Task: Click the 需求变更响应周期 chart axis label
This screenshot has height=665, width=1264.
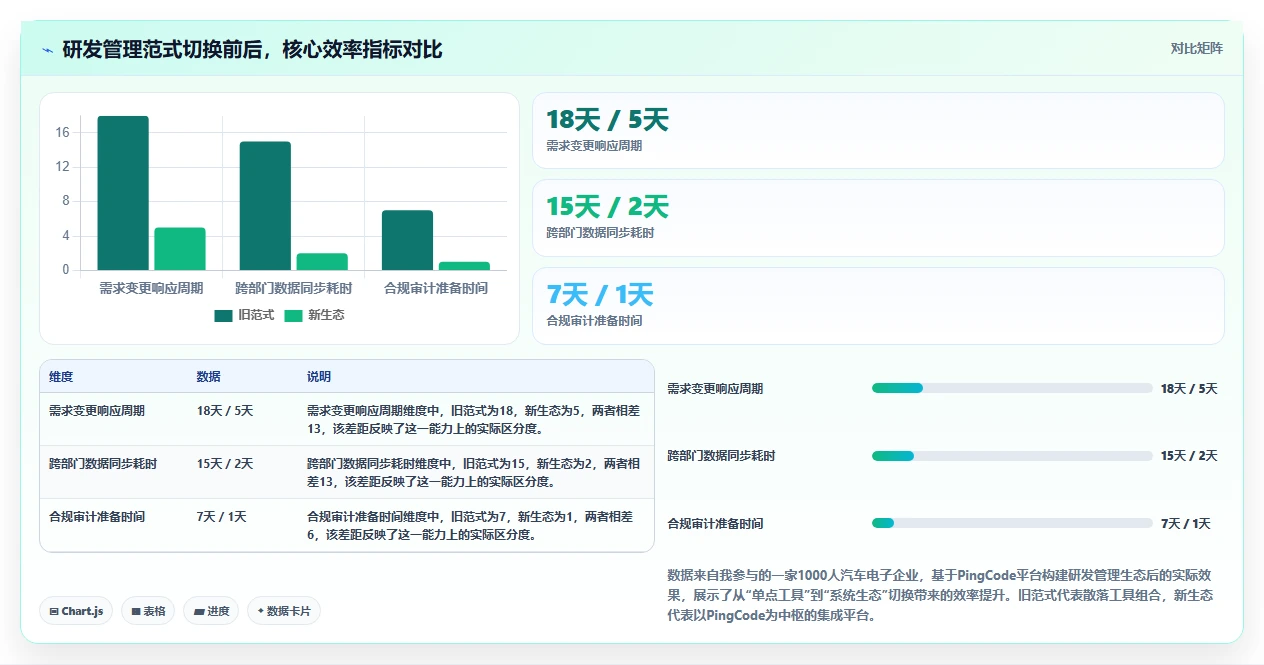Action: click(x=151, y=288)
